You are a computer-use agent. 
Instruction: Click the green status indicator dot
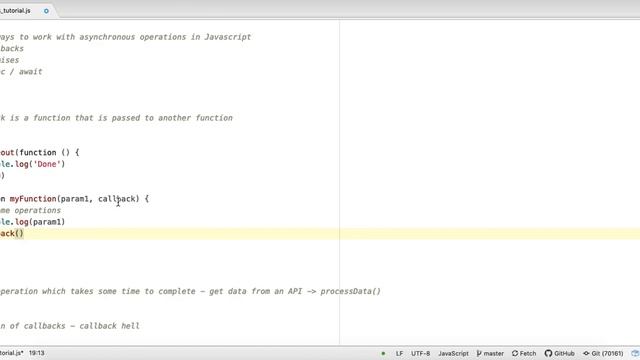click(383, 353)
